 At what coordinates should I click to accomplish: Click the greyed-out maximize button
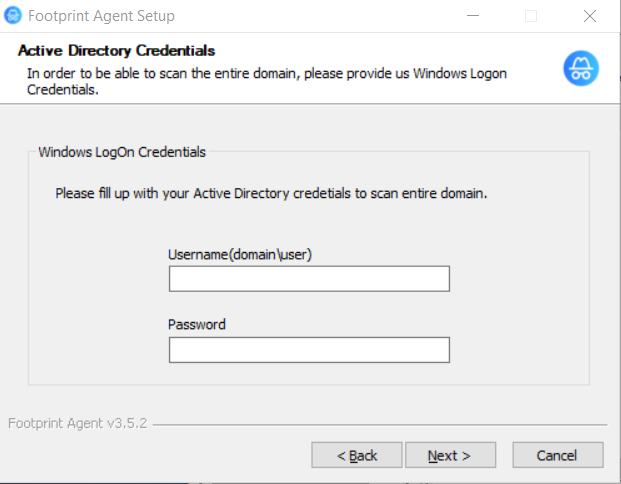(531, 16)
